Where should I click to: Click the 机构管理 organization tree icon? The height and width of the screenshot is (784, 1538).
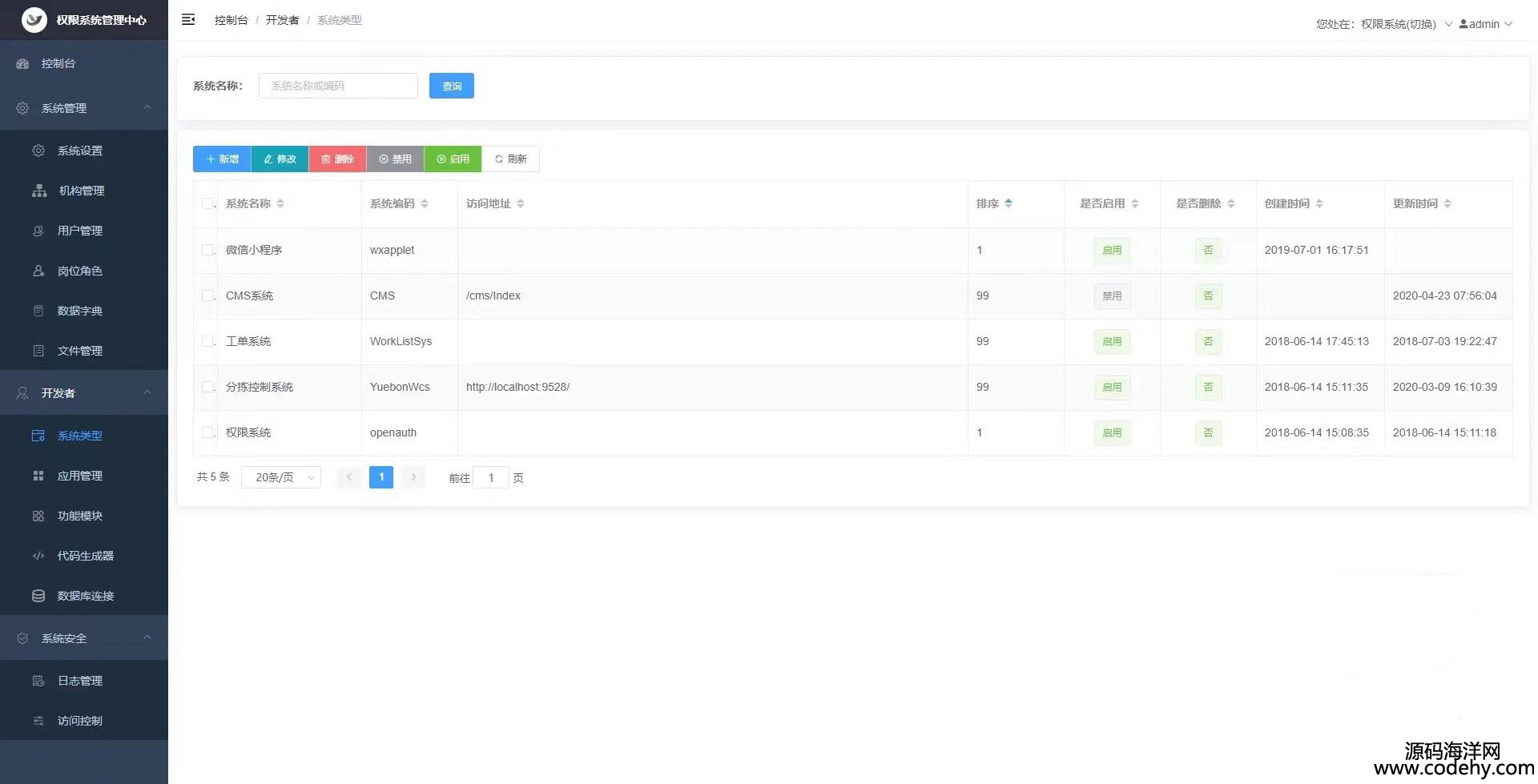click(x=39, y=191)
